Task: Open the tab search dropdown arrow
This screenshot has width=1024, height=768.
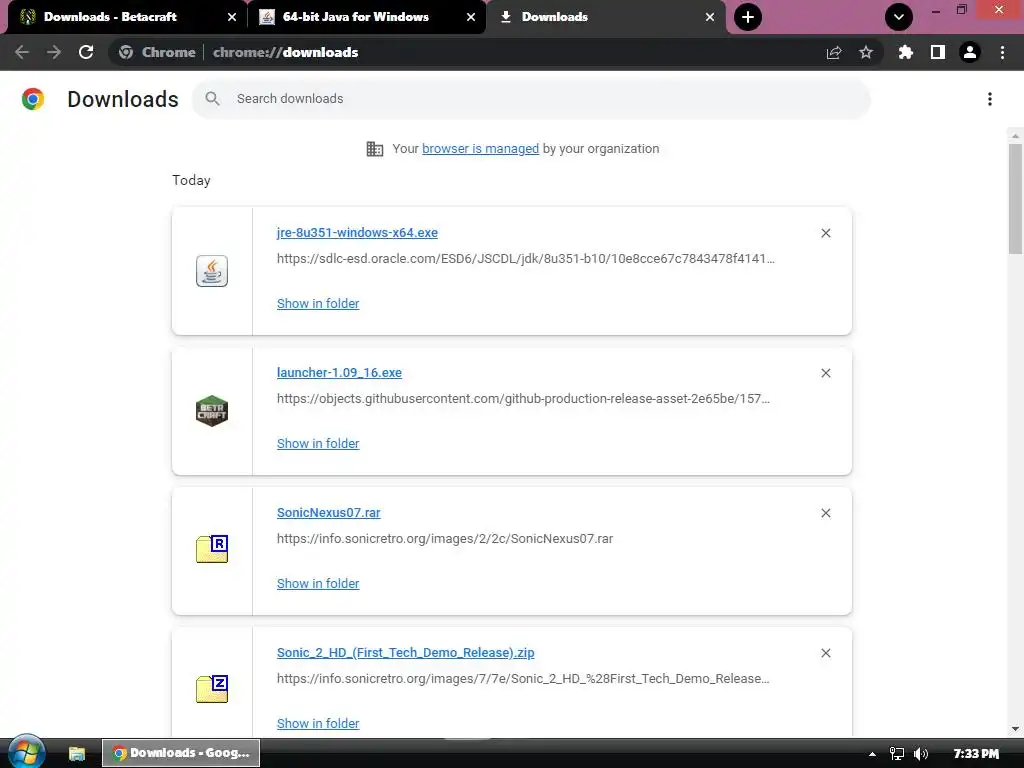Action: pos(899,17)
